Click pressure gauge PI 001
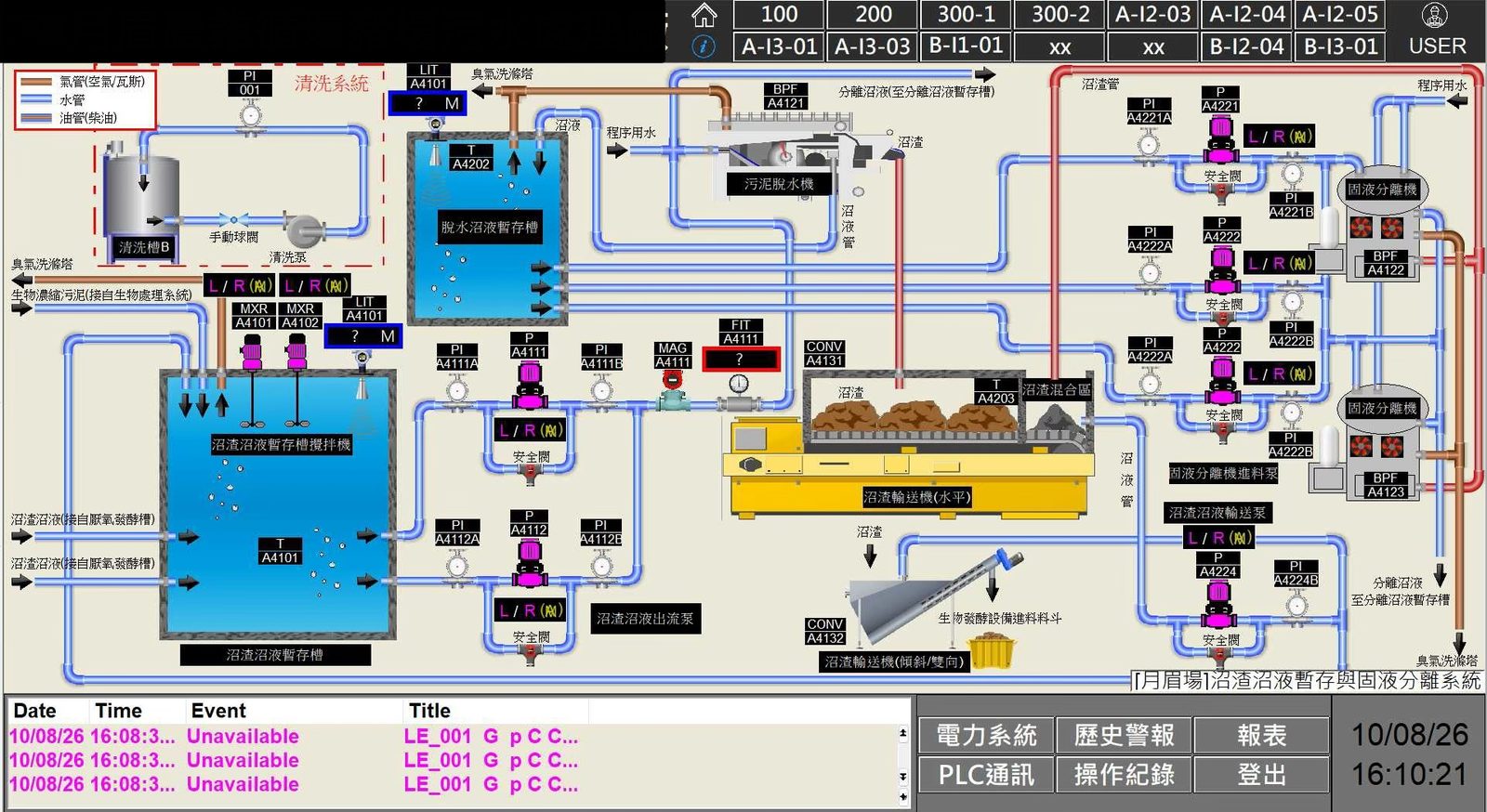Image resolution: width=1487 pixels, height=812 pixels. pyautogui.click(x=250, y=116)
